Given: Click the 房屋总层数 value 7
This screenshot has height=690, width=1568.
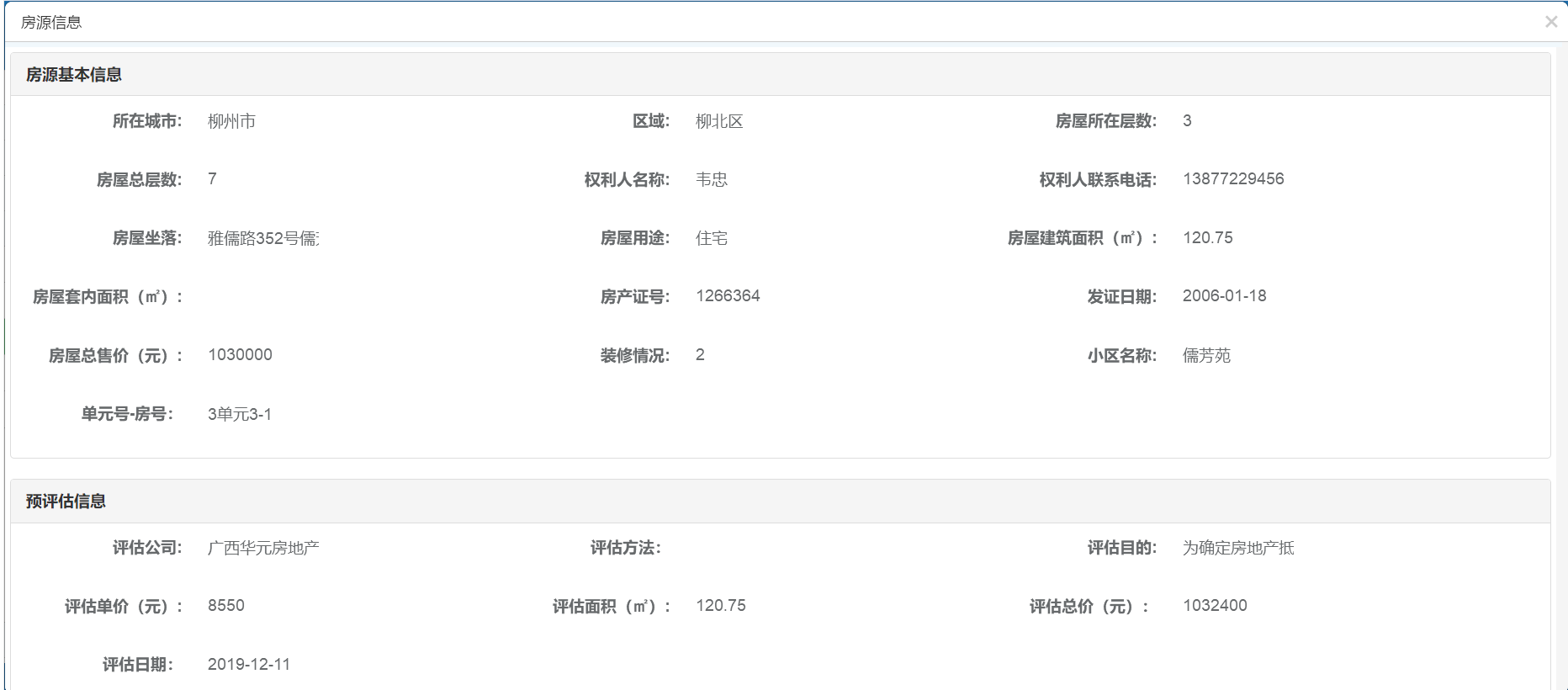Looking at the screenshot, I should click(x=212, y=179).
